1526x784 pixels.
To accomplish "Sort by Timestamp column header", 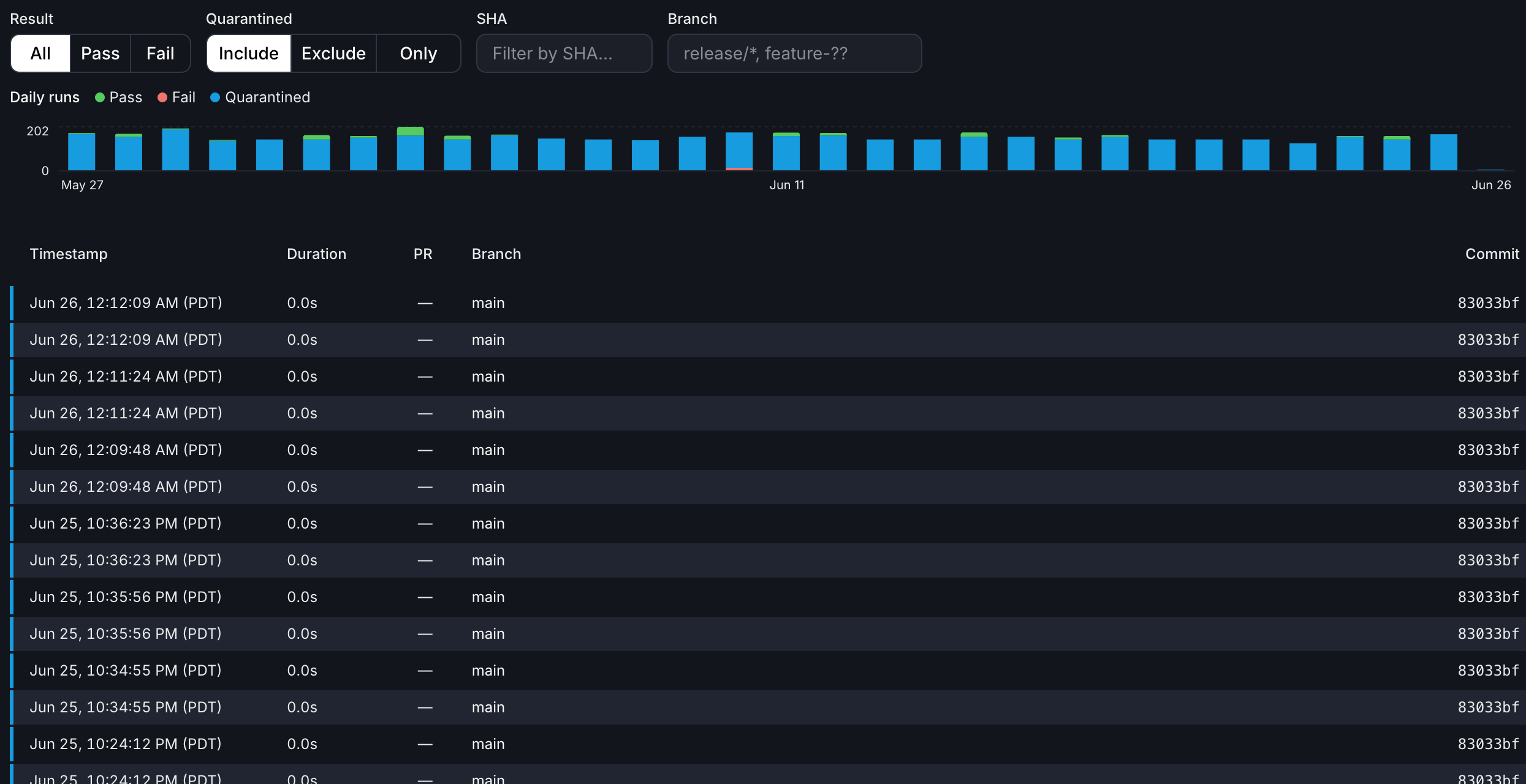I will (69, 254).
